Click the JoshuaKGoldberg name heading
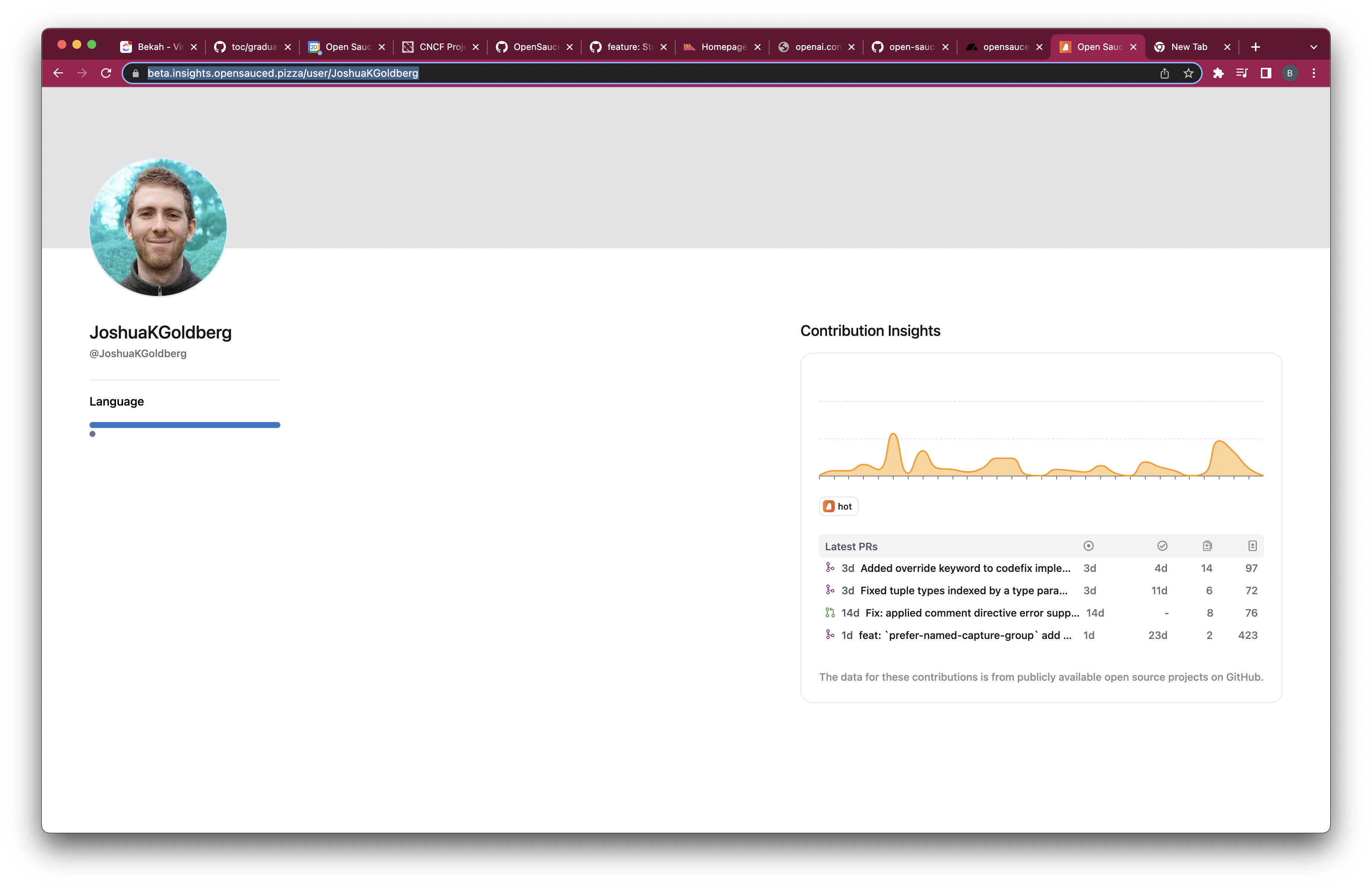The image size is (1372, 888). 160,333
